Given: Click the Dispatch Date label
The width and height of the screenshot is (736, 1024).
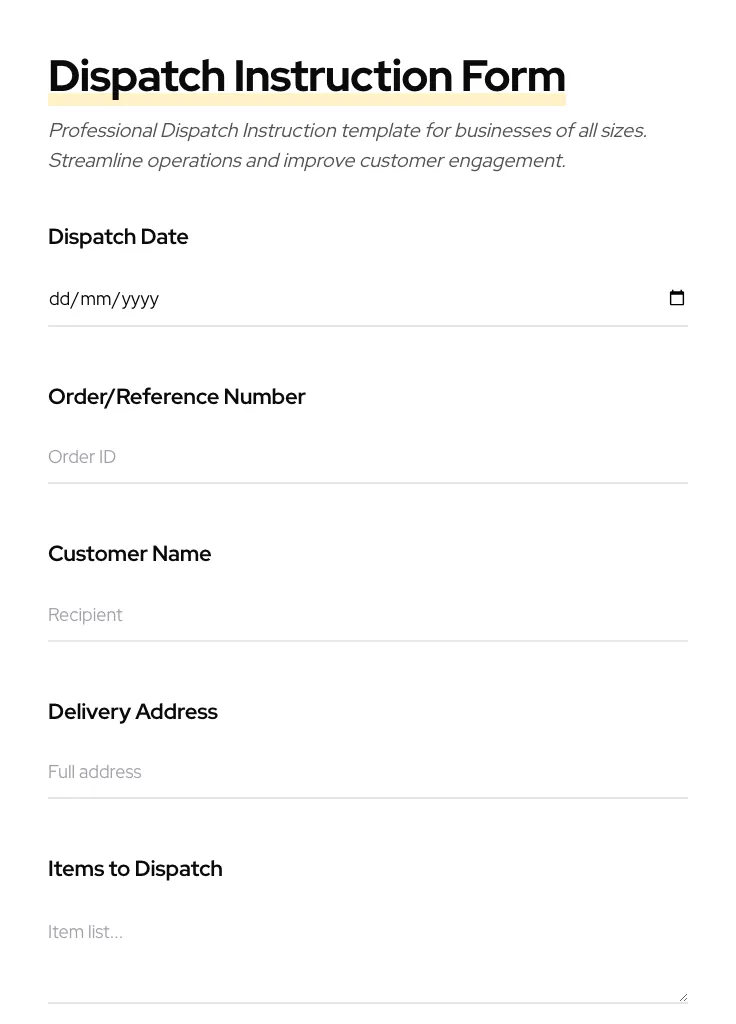Looking at the screenshot, I should coord(118,237).
